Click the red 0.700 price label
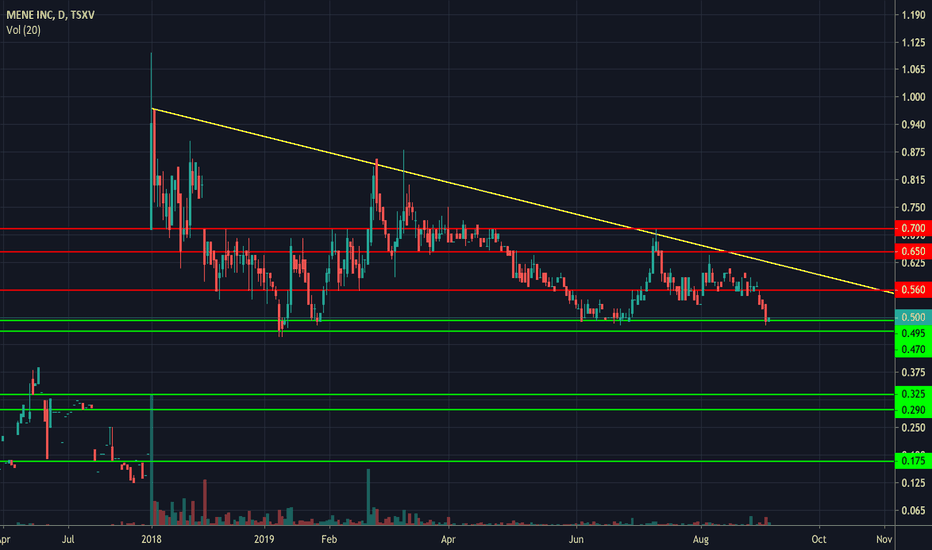This screenshot has width=932, height=550. [913, 228]
